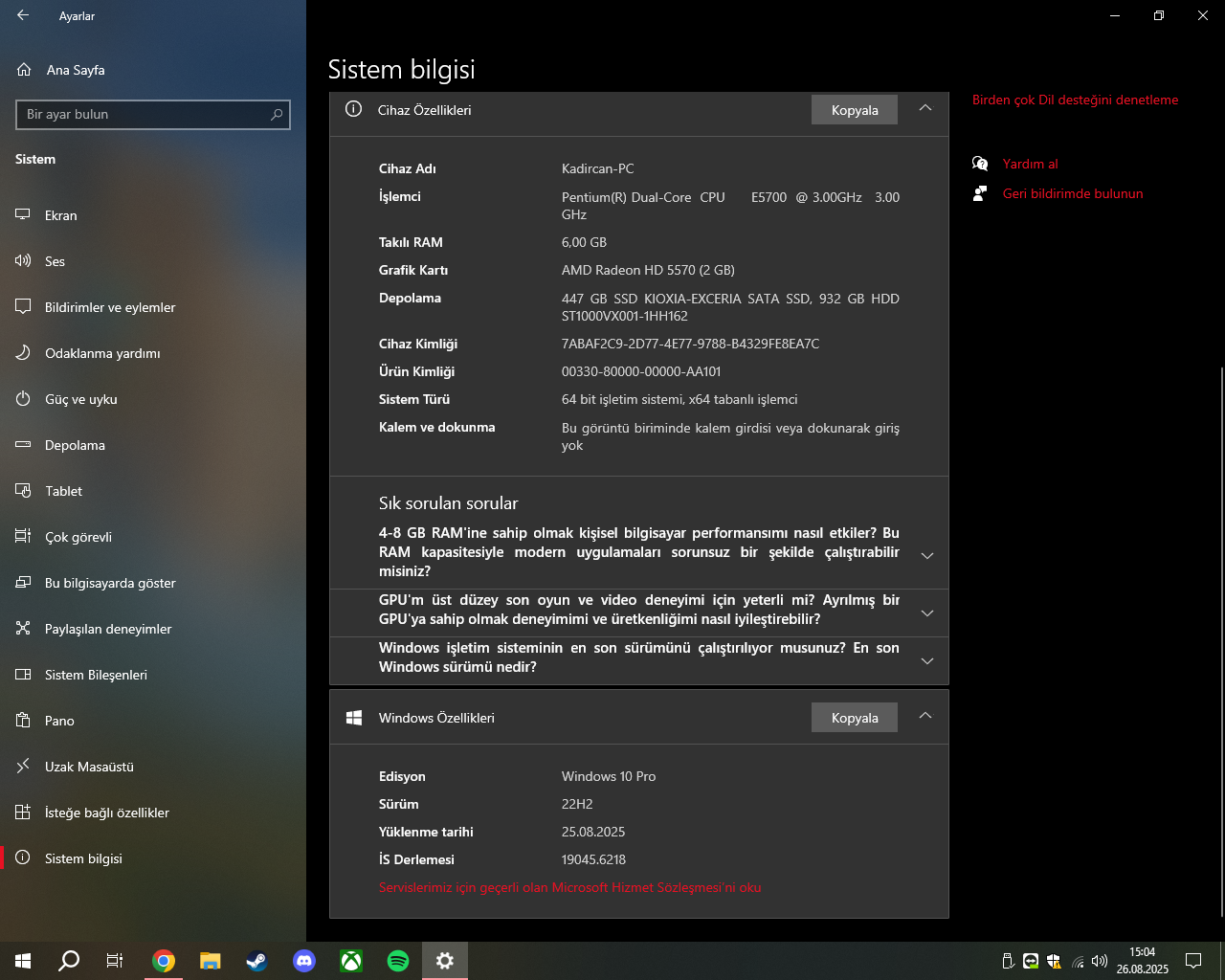Select Sistem bilgisi in the sidebar
1225x980 pixels.
(153, 858)
